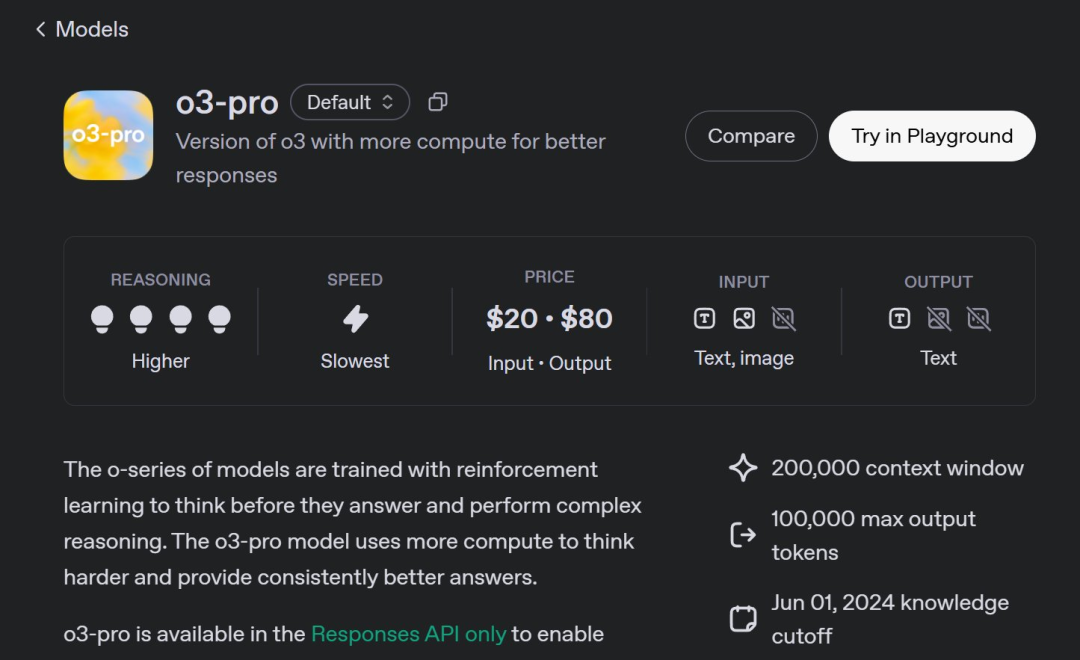This screenshot has height=660, width=1080.
Task: Open the Responses API only link
Action: point(408,634)
